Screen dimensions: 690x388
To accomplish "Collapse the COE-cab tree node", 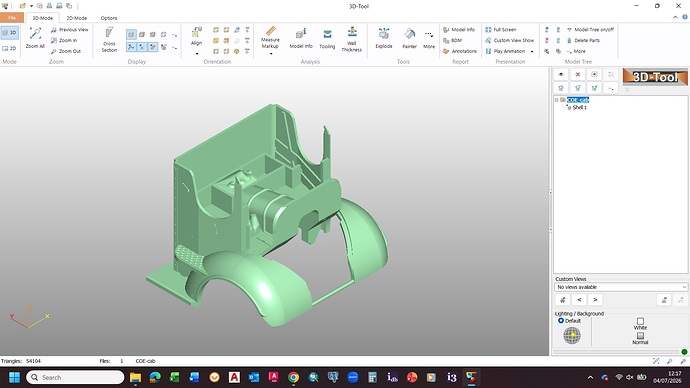I will pyautogui.click(x=557, y=100).
